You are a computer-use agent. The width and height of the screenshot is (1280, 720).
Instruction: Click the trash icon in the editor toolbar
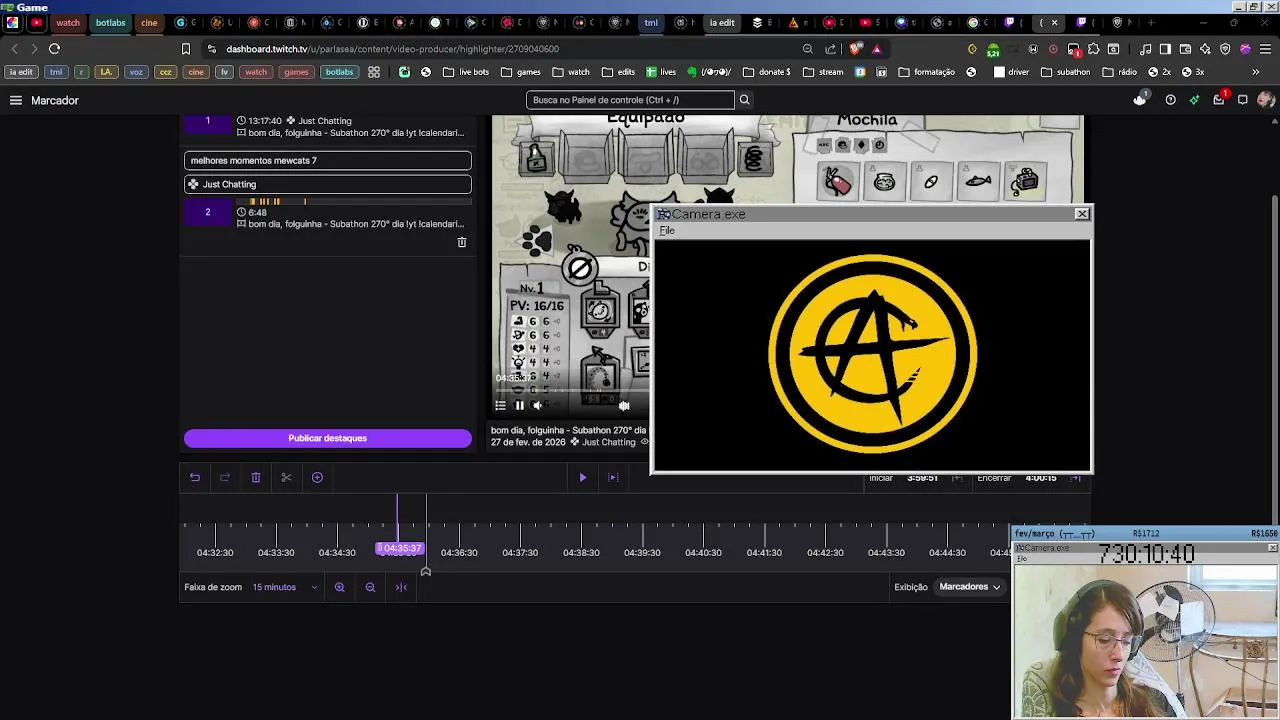tap(256, 477)
